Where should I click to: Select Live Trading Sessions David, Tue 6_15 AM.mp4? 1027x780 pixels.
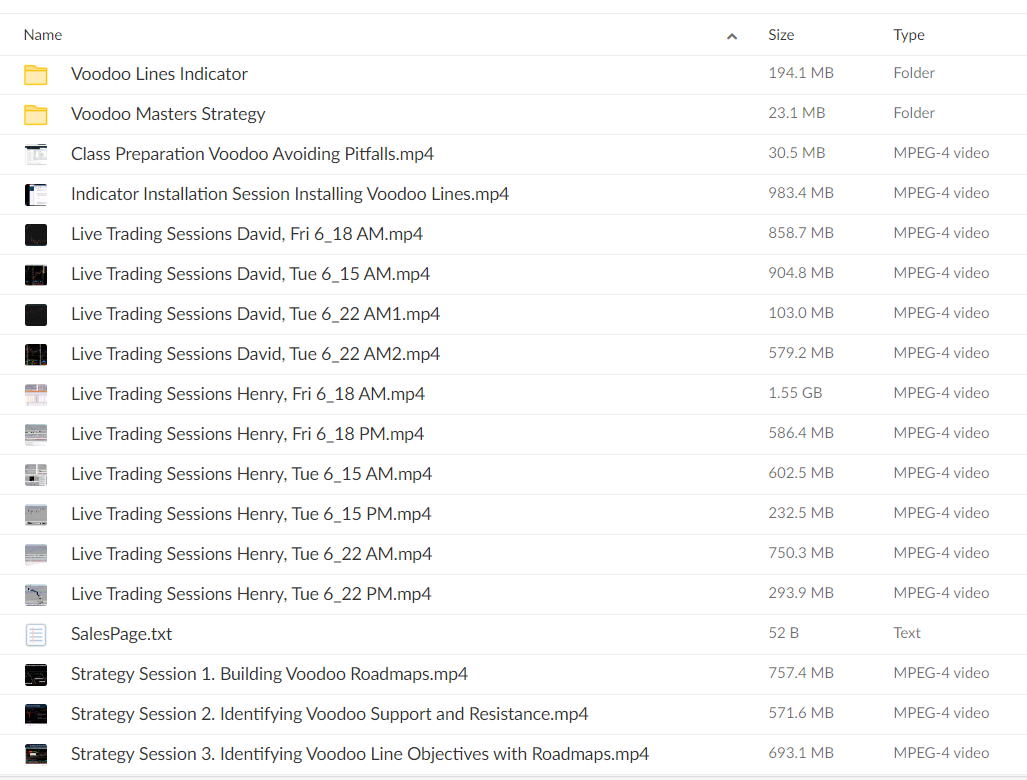point(250,274)
